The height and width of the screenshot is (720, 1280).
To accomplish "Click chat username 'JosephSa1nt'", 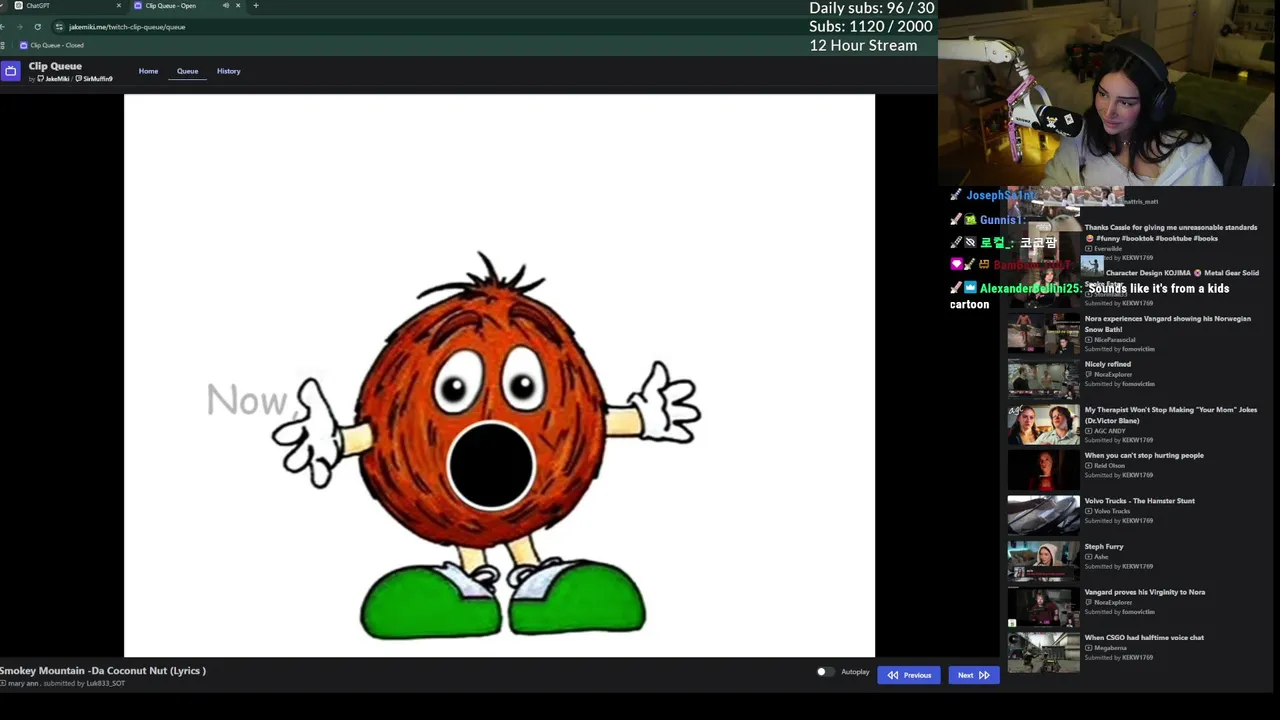I will point(1000,196).
